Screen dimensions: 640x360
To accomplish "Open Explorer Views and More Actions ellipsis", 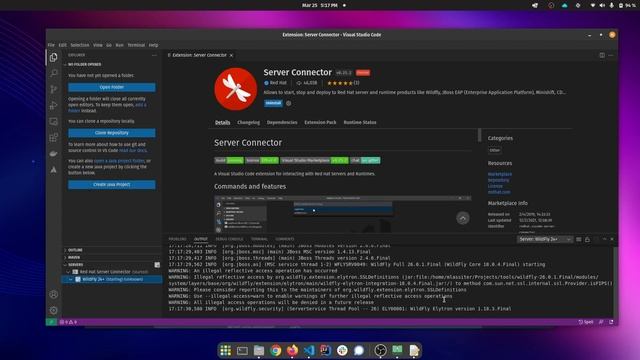I will click(154, 55).
